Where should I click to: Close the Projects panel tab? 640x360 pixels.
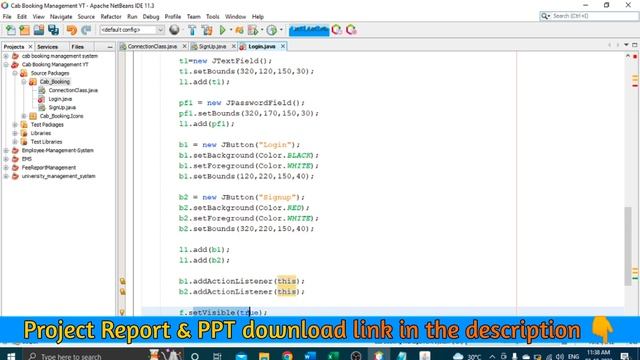30,47
